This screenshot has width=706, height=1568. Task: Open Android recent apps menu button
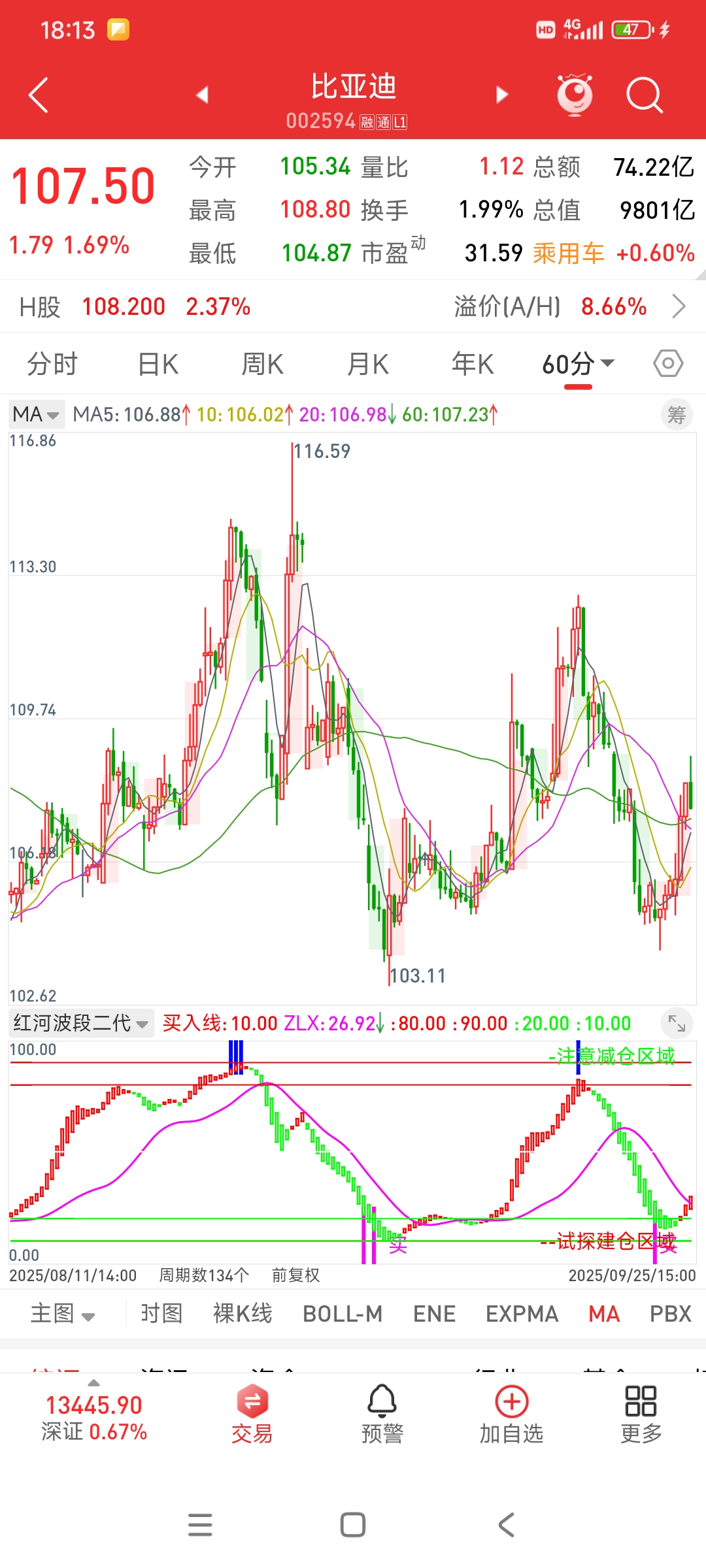point(200,1525)
